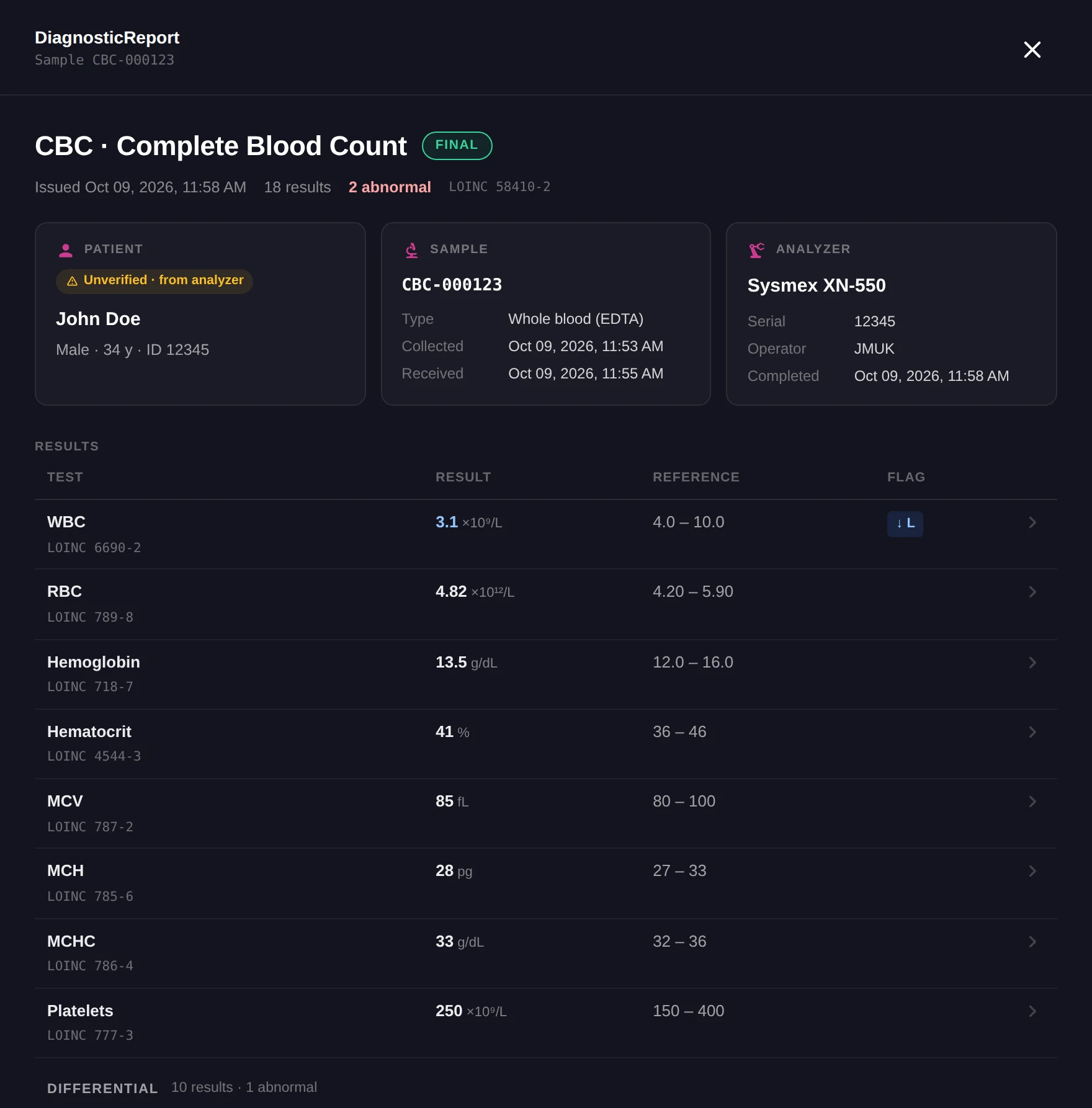Screen dimensions: 1092x1108
Task: Expand the Hemoglobin row chevron
Action: point(1032,663)
